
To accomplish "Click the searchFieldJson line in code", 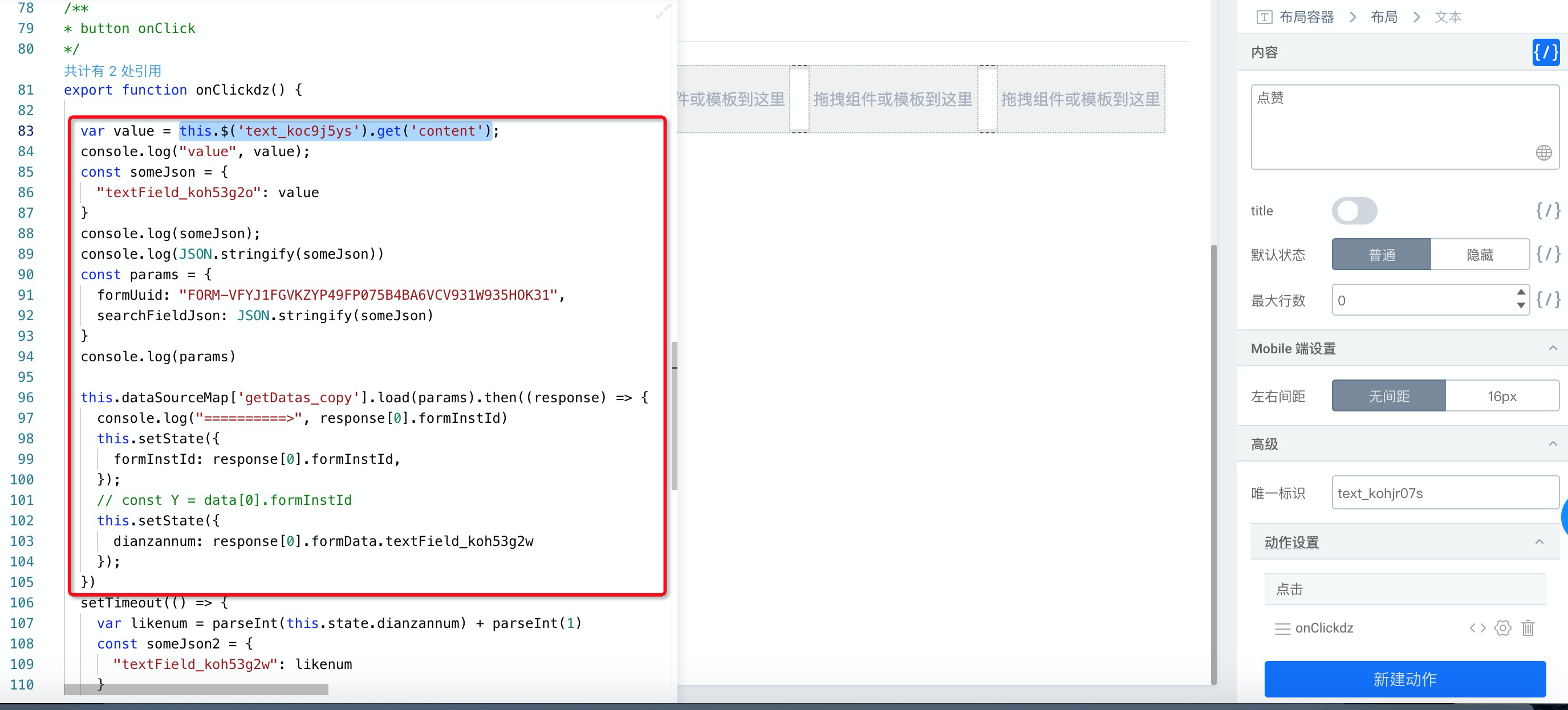I will point(265,316).
